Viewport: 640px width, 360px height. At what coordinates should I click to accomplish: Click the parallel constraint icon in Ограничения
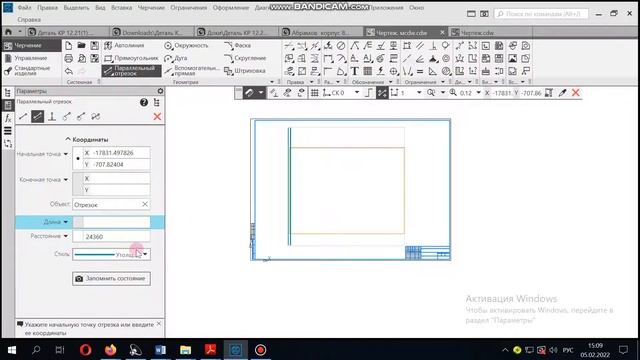[x=420, y=46]
